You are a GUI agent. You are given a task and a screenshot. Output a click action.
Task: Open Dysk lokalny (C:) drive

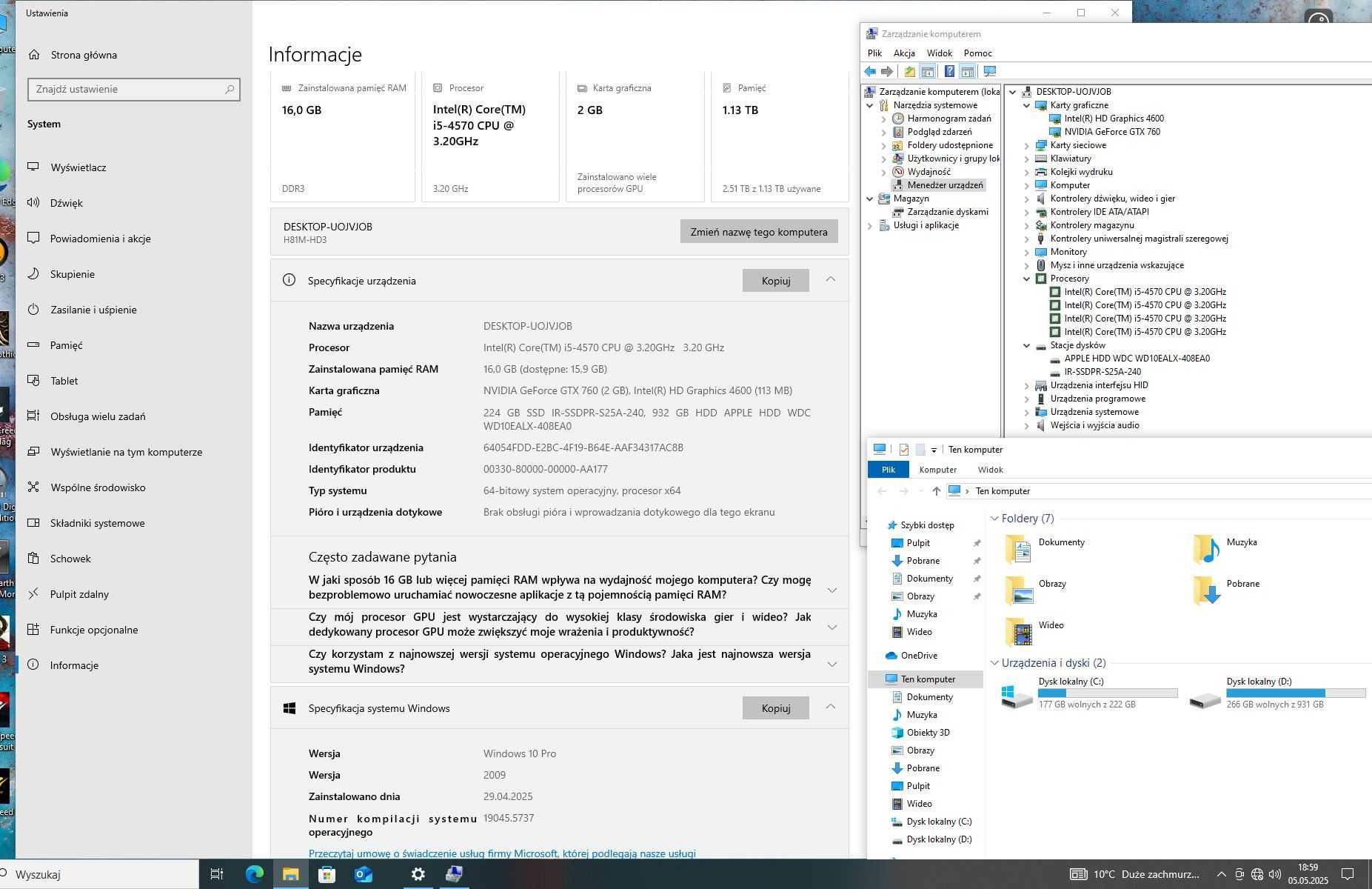(1088, 693)
